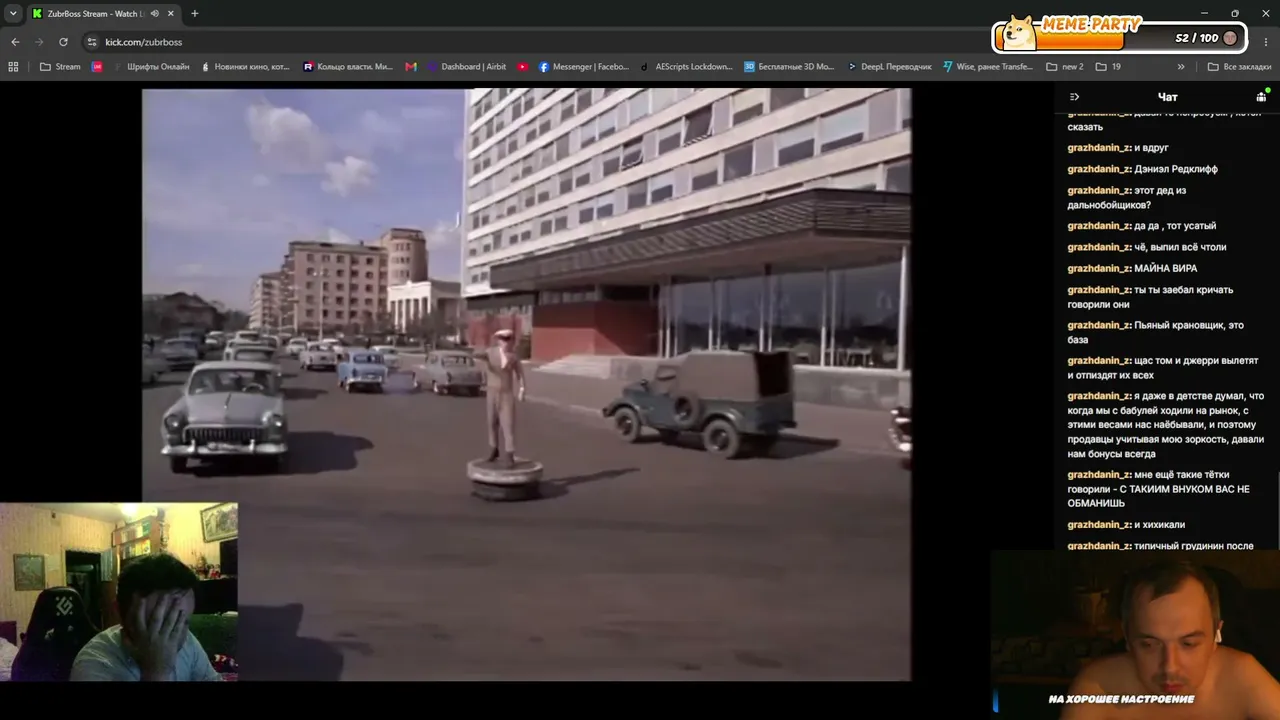The height and width of the screenshot is (720, 1280).
Task: Click chat message 'Пьяный крановщик, это база'
Action: click(1155, 332)
